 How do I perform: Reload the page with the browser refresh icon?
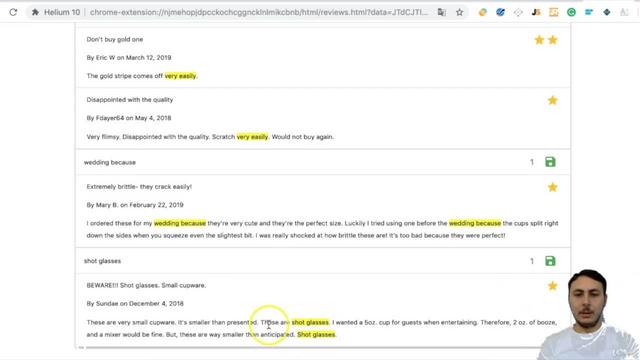13,12
